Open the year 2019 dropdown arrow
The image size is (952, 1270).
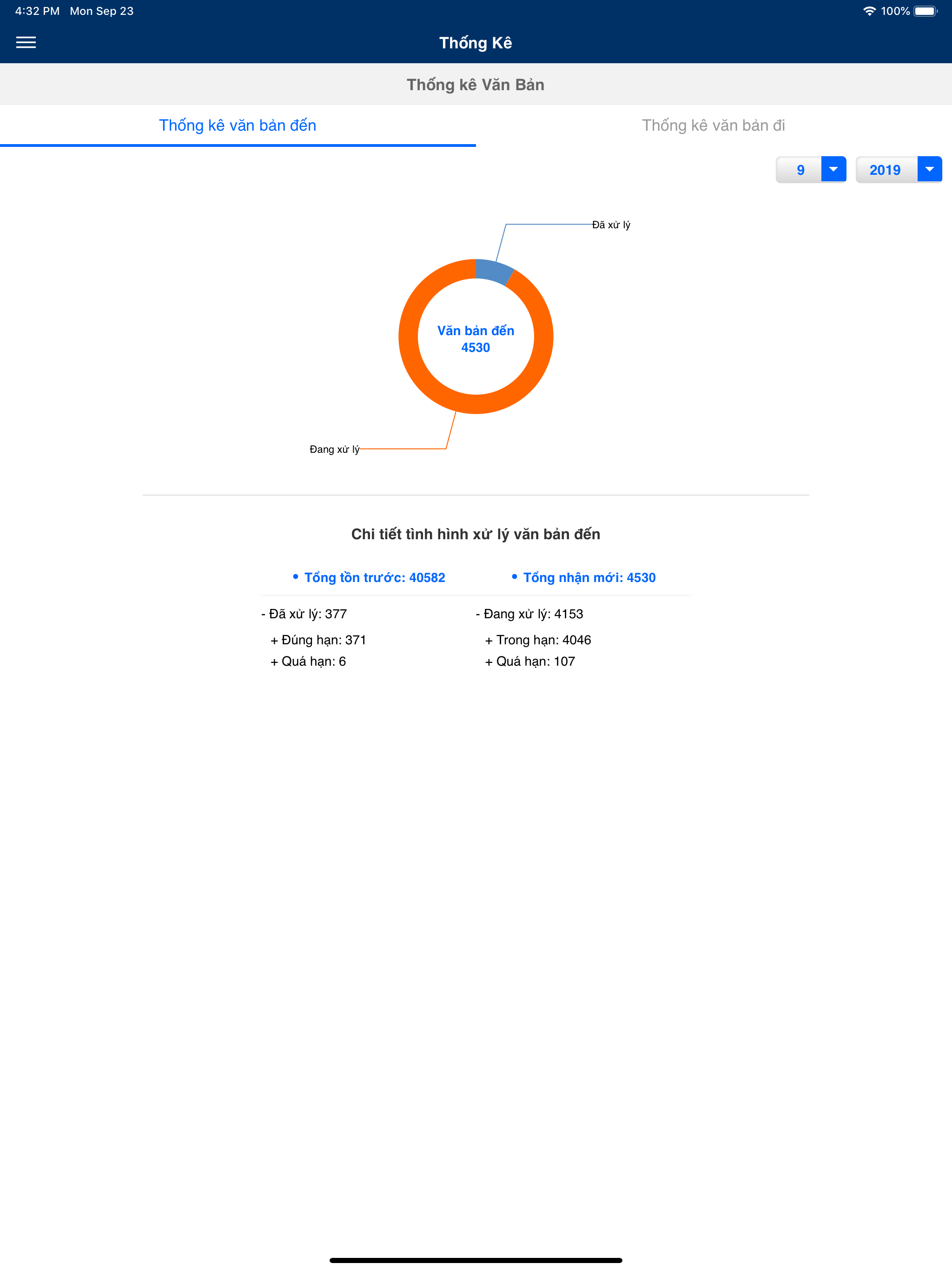[930, 169]
